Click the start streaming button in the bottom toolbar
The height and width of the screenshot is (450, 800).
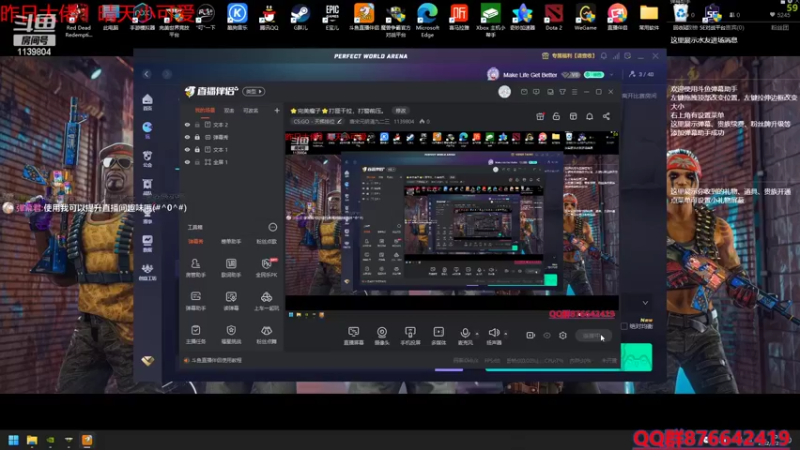593,336
